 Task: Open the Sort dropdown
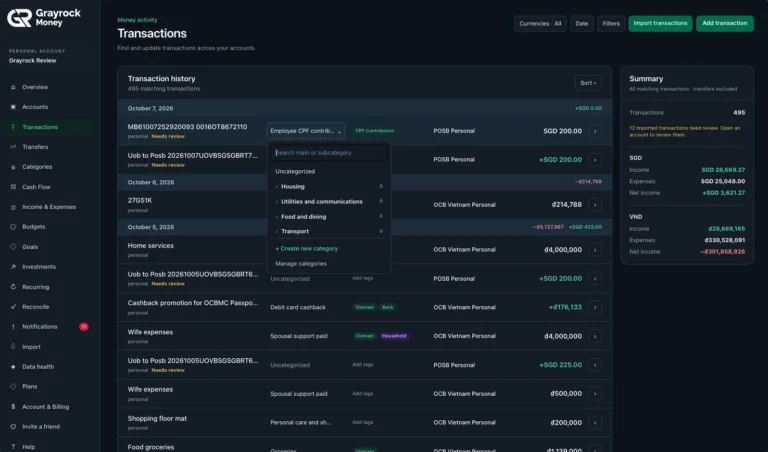tap(588, 83)
